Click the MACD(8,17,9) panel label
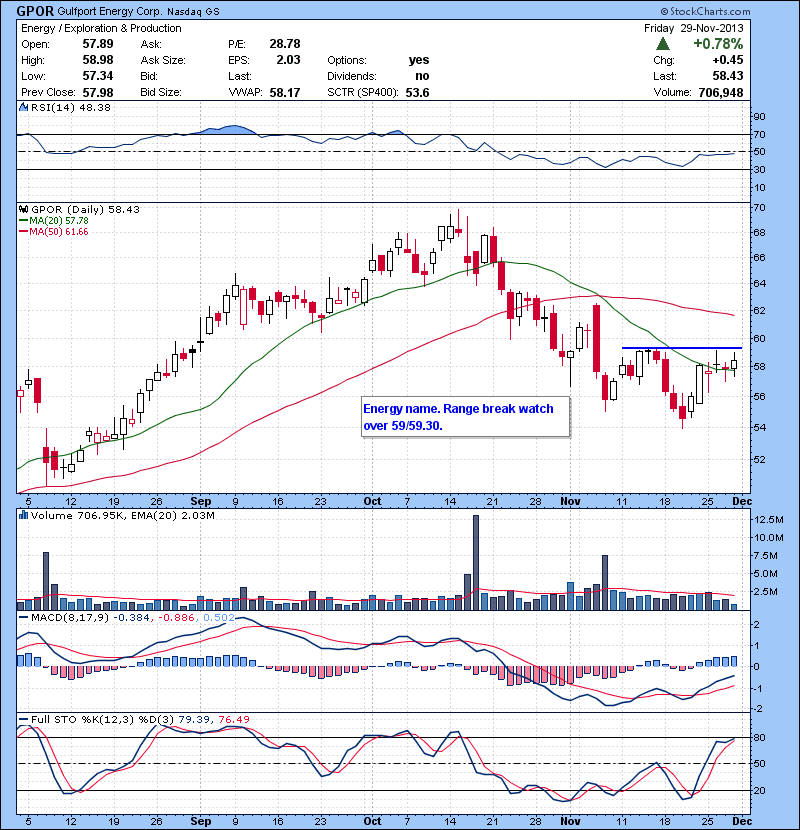The image size is (800, 830). (x=70, y=618)
